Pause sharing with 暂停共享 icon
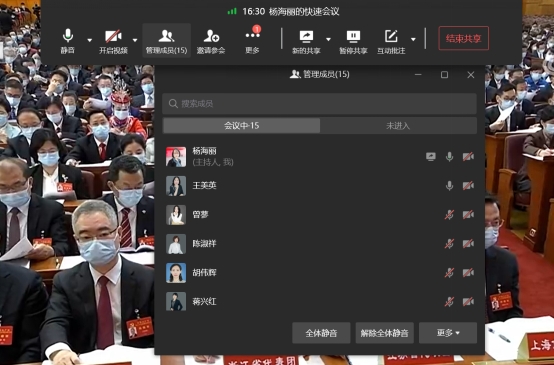This screenshot has height=365, width=554. [x=353, y=41]
